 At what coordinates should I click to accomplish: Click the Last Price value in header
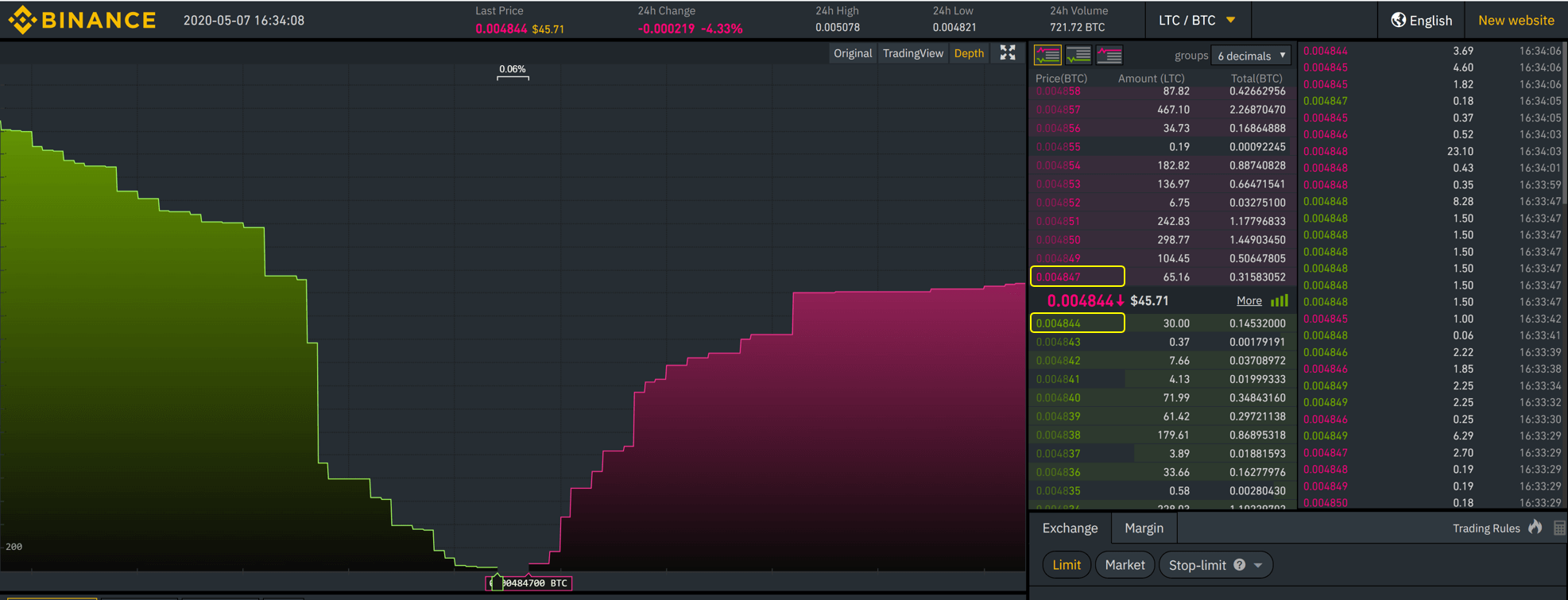coord(501,29)
